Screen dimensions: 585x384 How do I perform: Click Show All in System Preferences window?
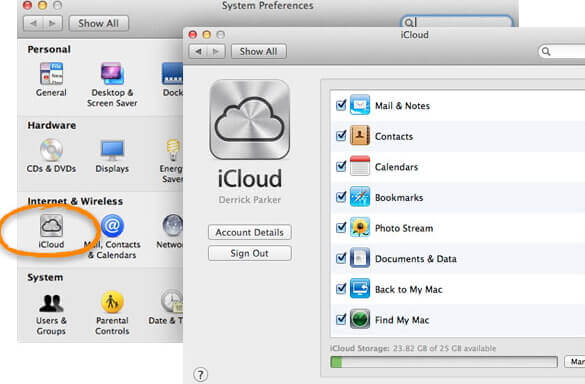tap(98, 23)
